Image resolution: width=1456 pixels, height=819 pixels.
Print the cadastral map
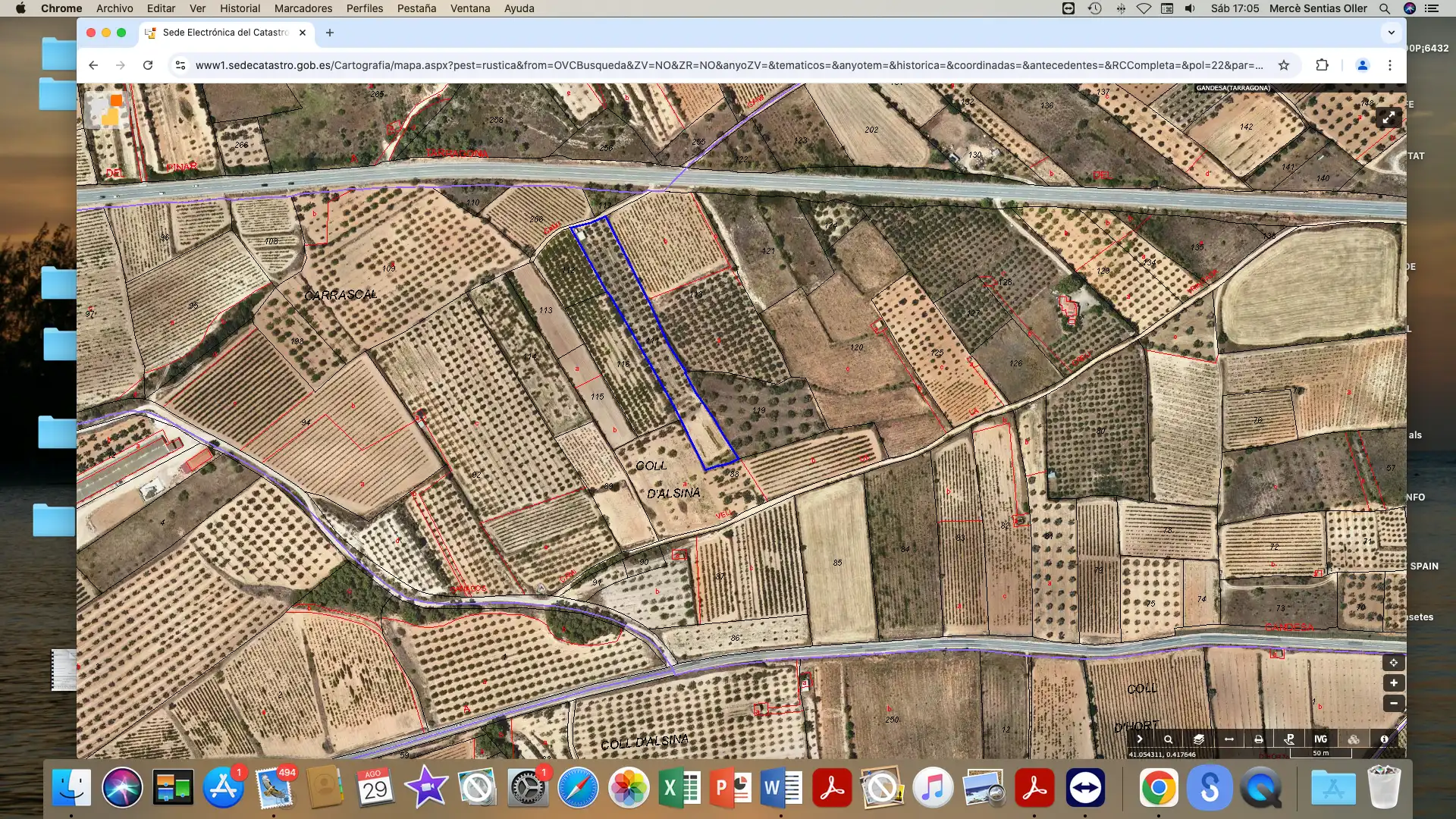click(1259, 739)
